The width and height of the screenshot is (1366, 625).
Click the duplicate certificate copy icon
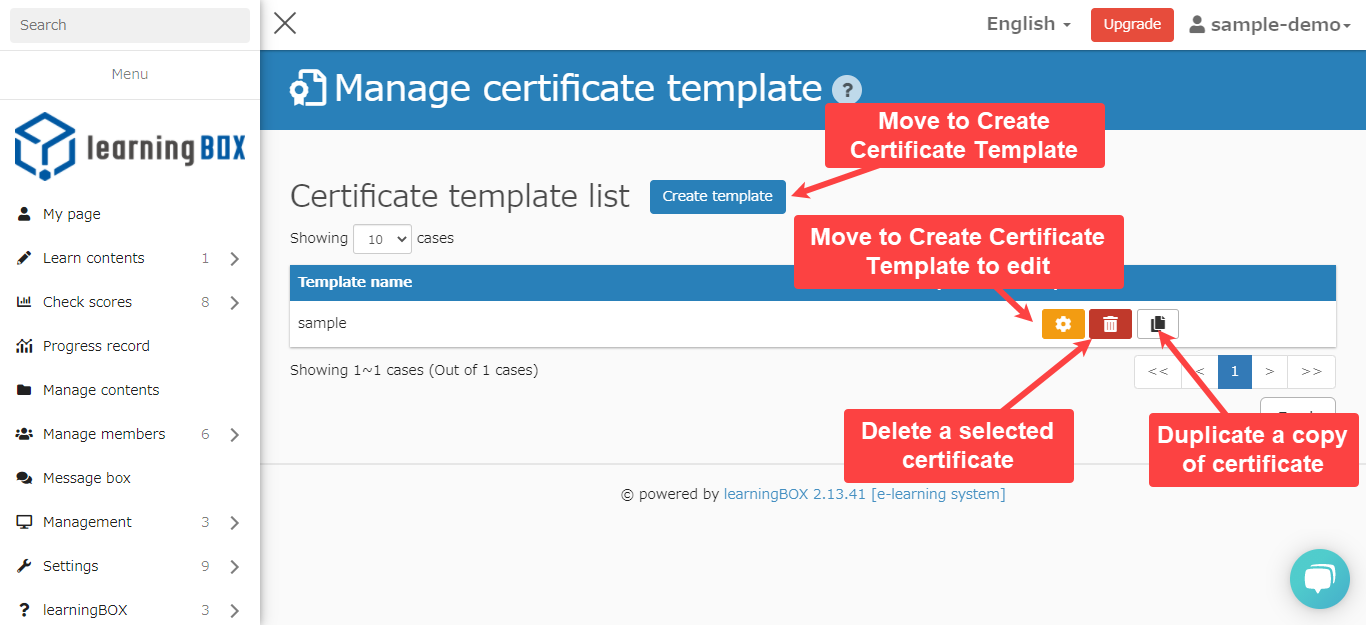point(1158,324)
